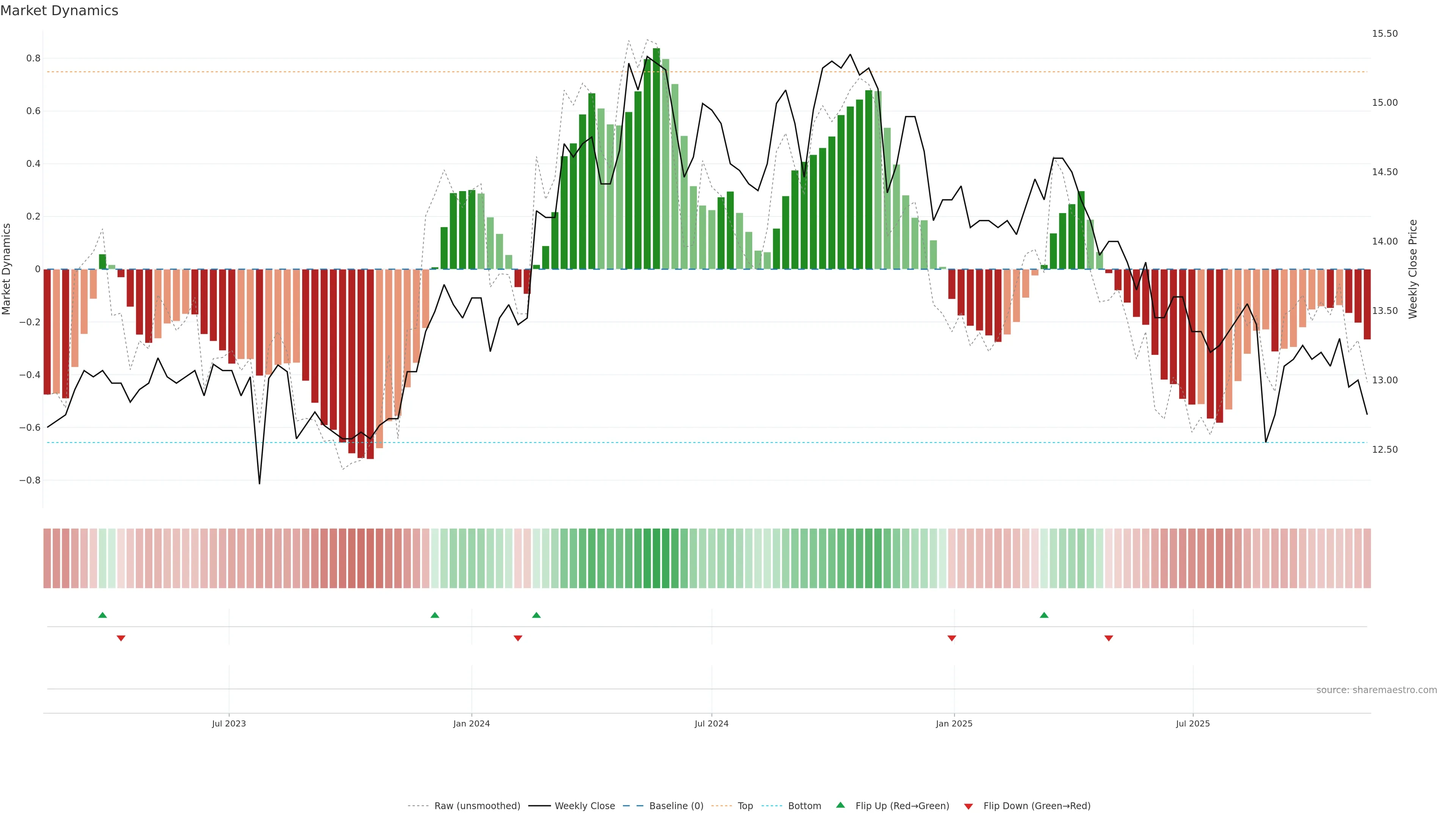The height and width of the screenshot is (819, 1456).
Task: Click first green flip-up marker near 2023 start
Action: point(102,615)
